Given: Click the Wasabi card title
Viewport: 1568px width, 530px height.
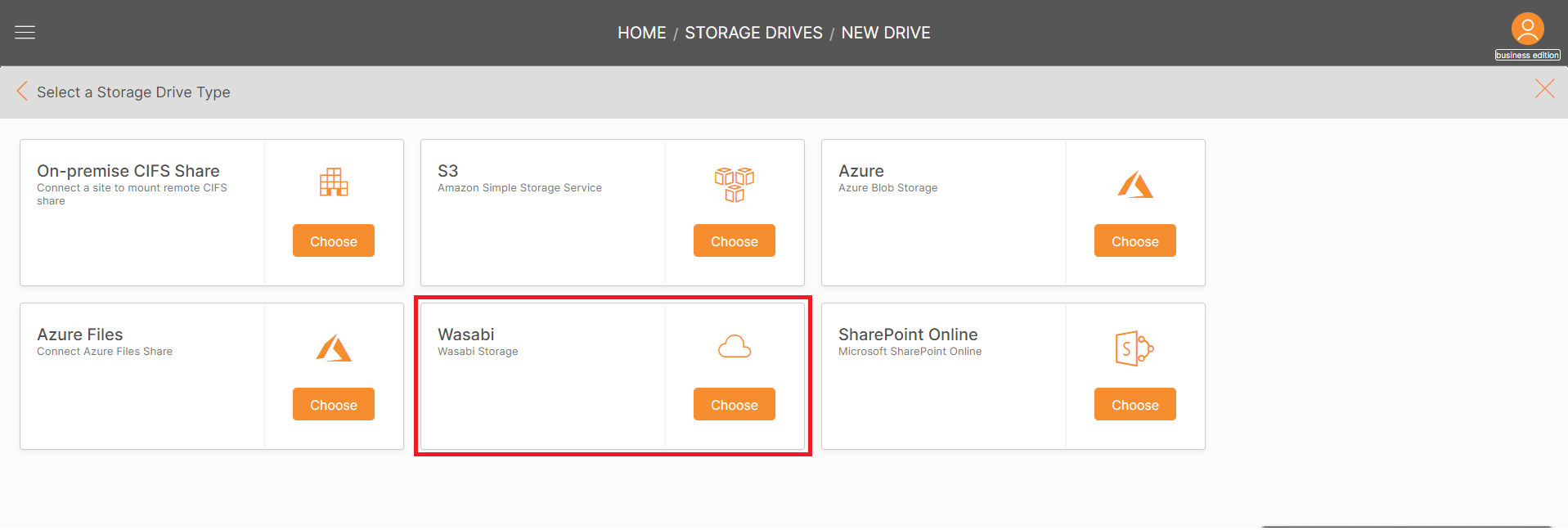Looking at the screenshot, I should (466, 335).
